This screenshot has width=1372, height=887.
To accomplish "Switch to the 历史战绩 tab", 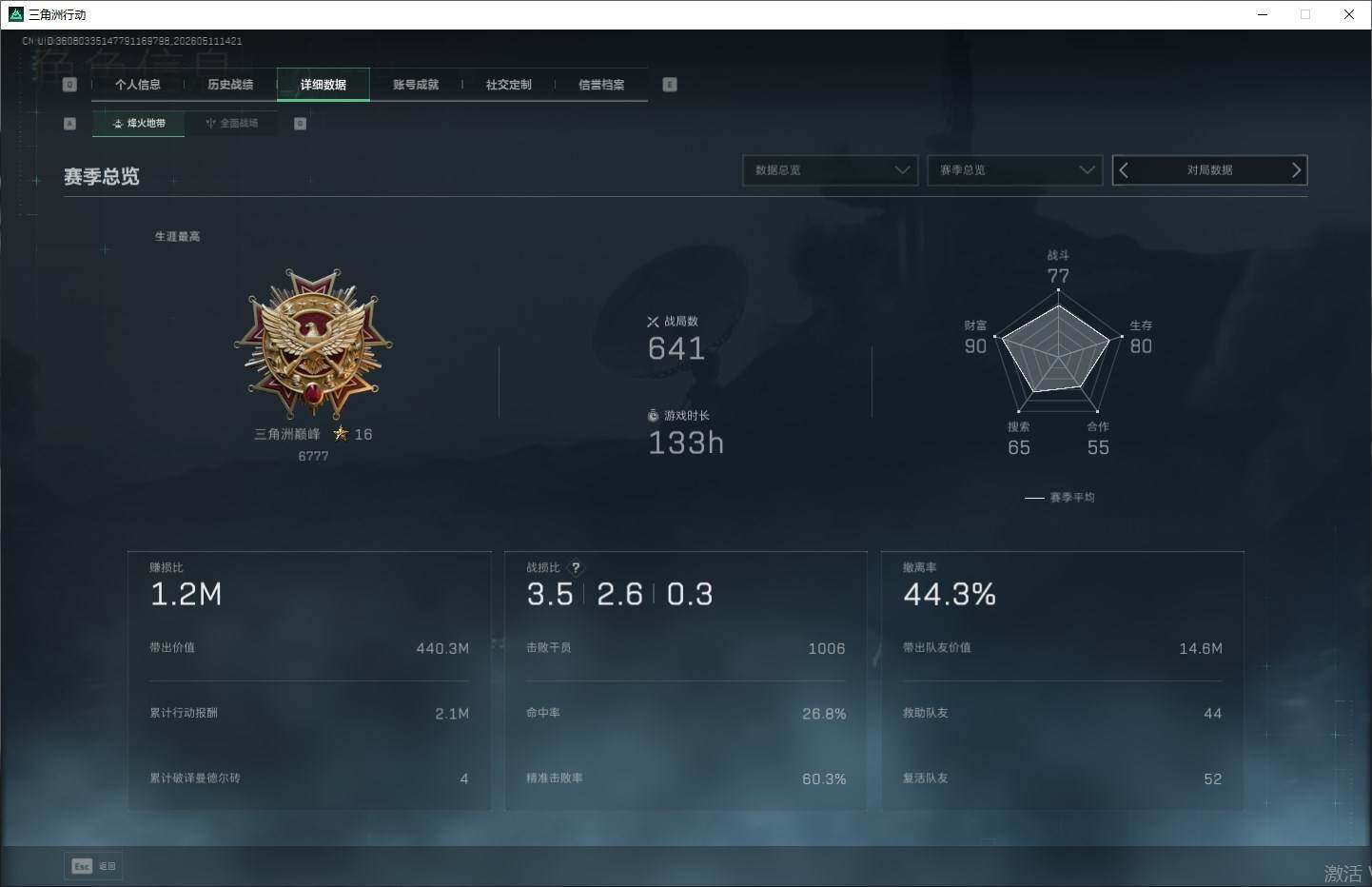I will click(x=230, y=85).
